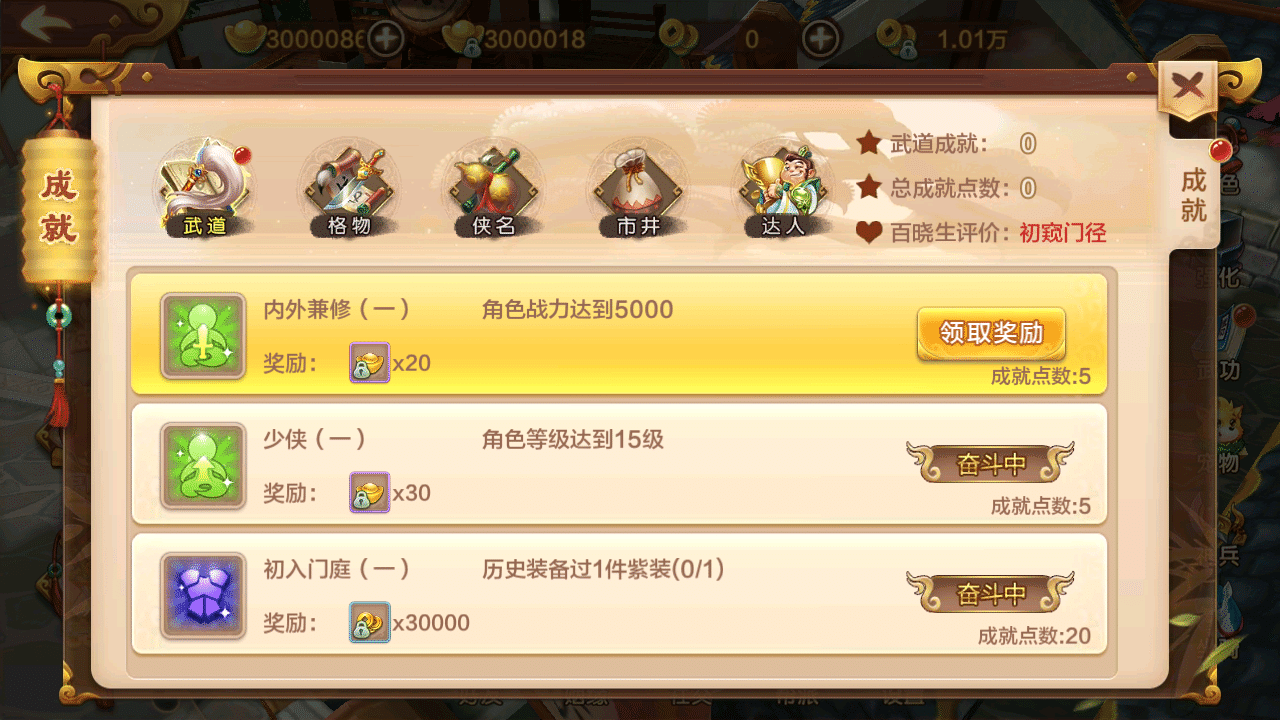Open the 格物 achievement category

[348, 189]
